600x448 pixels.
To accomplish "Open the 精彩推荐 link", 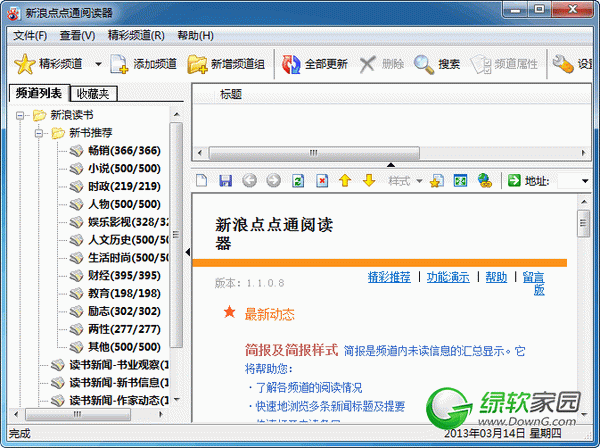I will [x=389, y=277].
